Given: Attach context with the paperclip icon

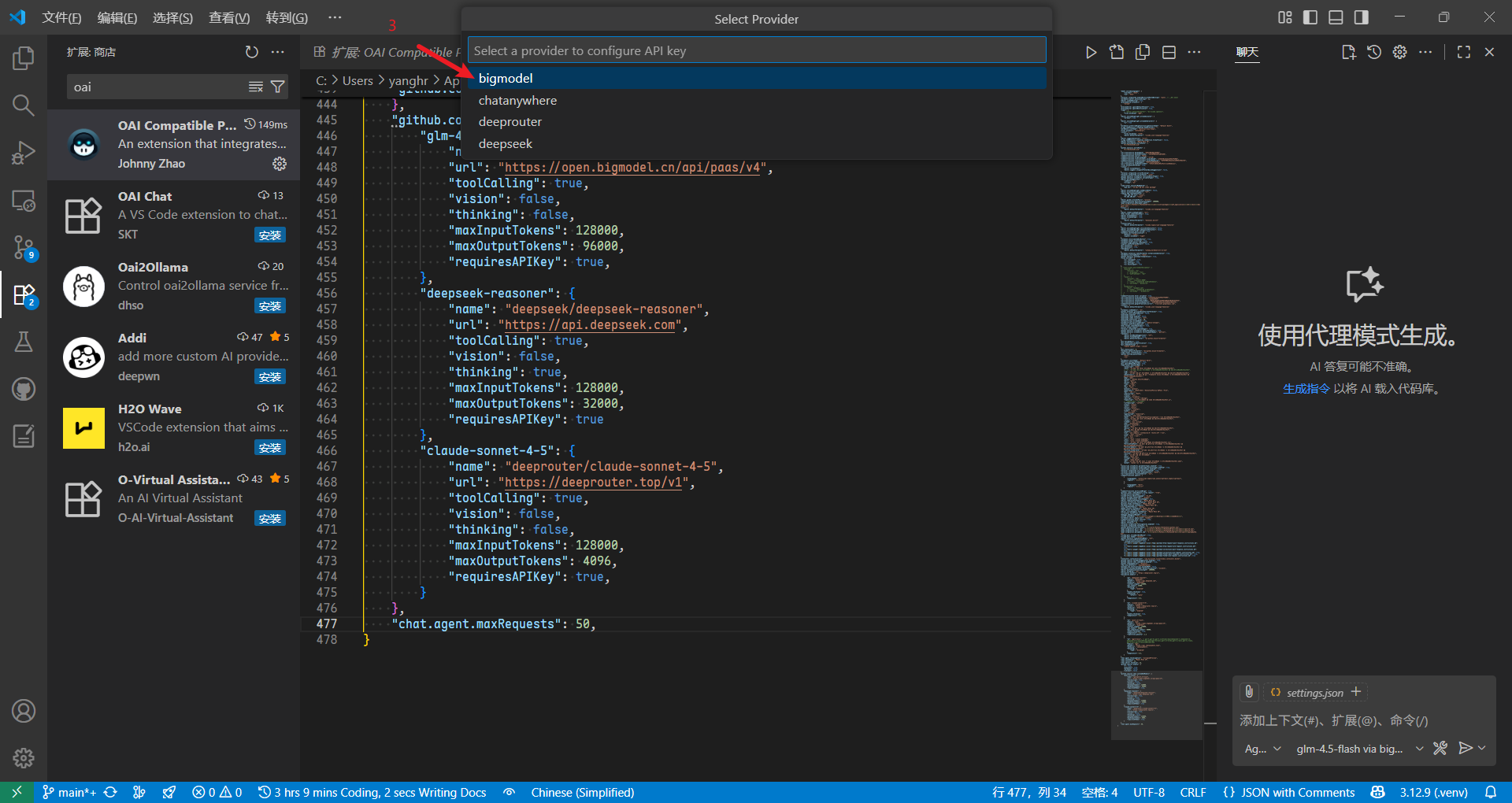Looking at the screenshot, I should [1249, 692].
